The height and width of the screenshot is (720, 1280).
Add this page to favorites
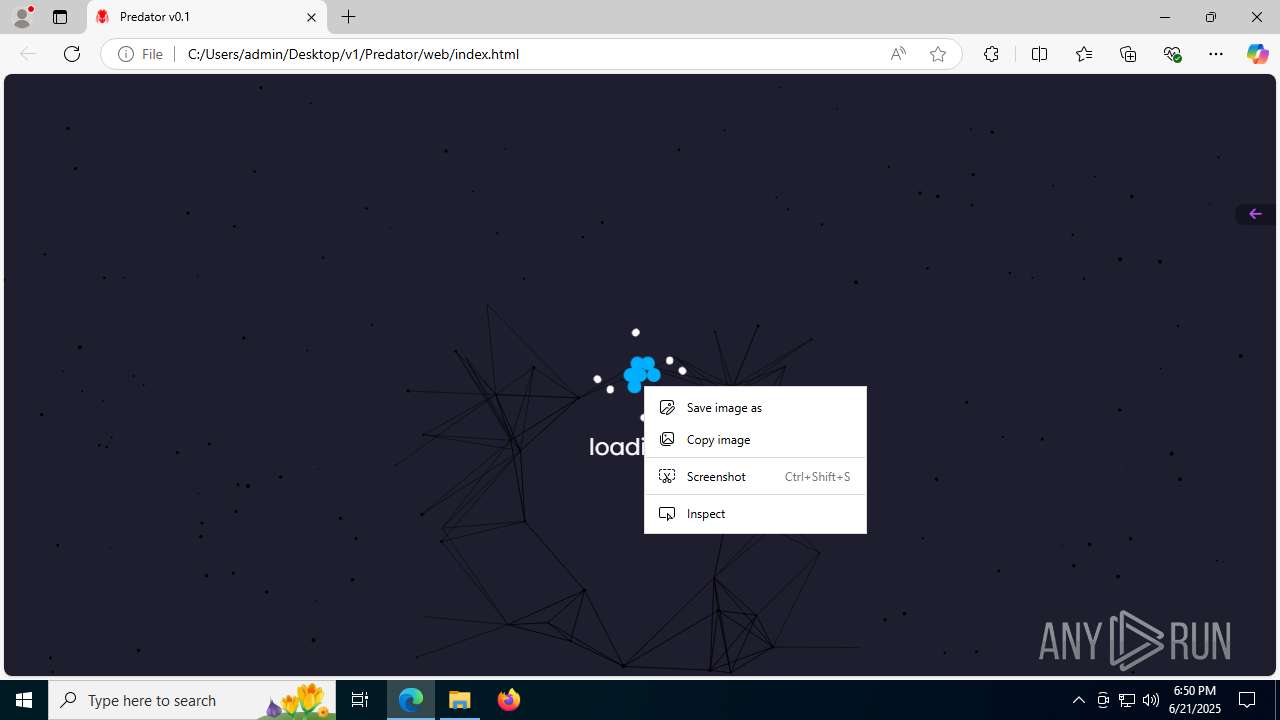(x=937, y=54)
